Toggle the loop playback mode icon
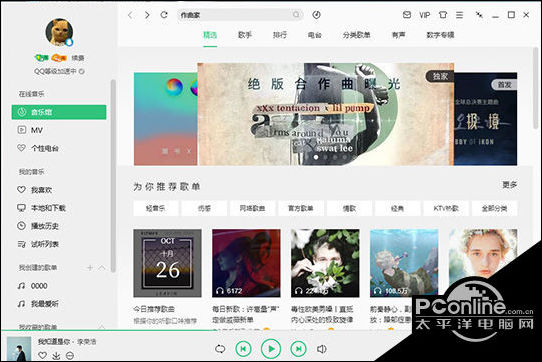Image resolution: width=542 pixels, height=362 pixels. pyautogui.click(x=220, y=349)
